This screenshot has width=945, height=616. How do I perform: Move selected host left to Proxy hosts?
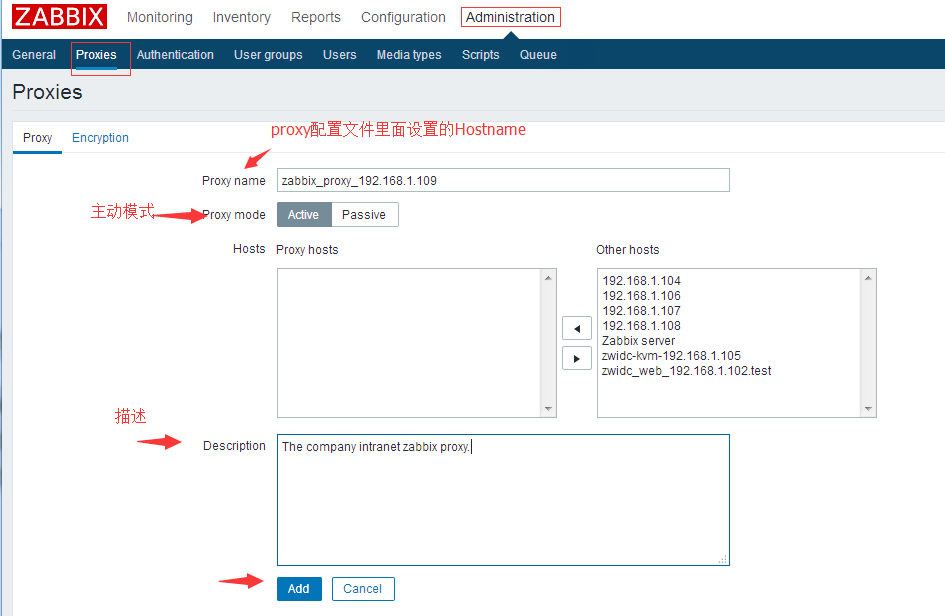576,328
